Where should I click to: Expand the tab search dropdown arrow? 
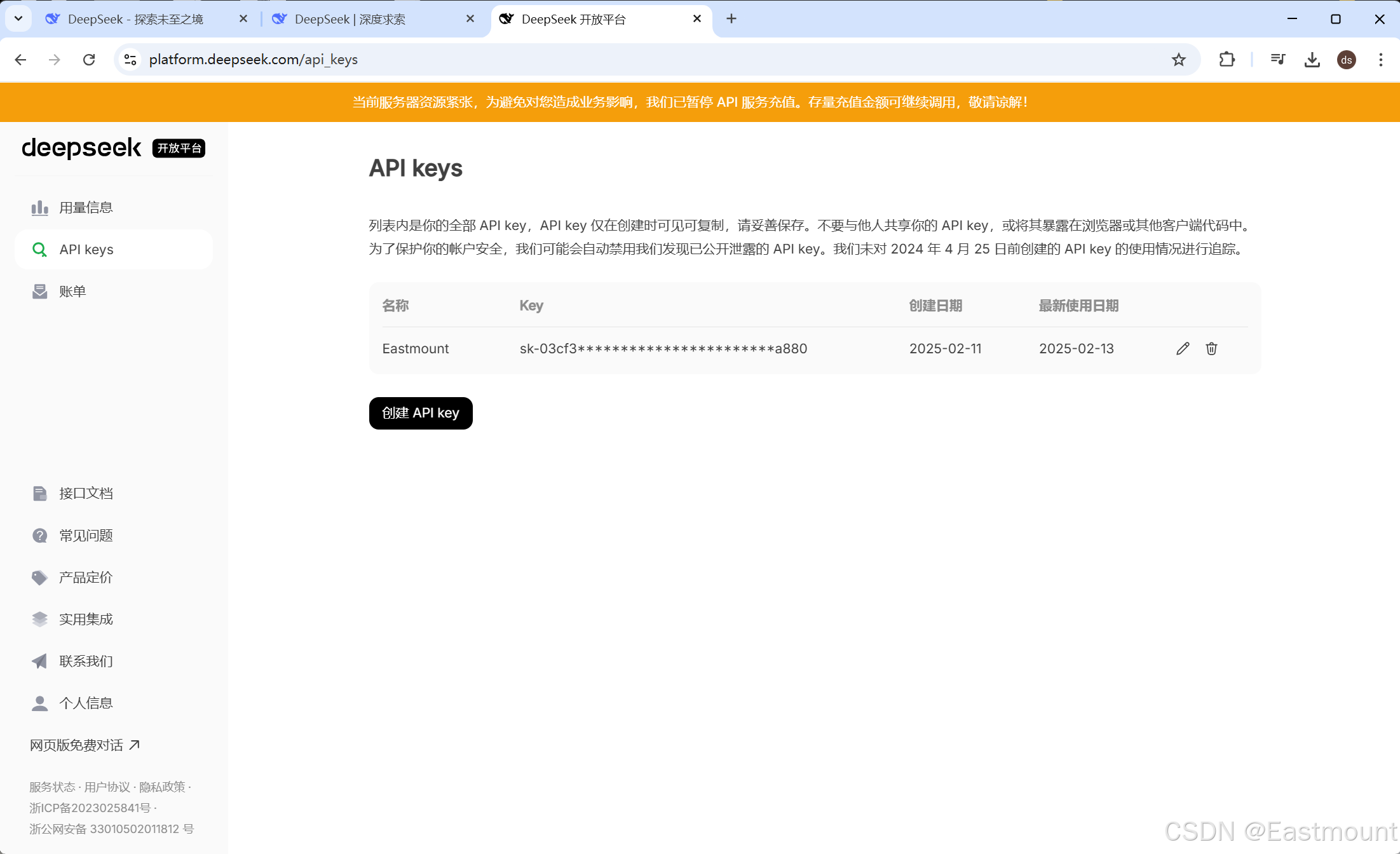pyautogui.click(x=18, y=19)
